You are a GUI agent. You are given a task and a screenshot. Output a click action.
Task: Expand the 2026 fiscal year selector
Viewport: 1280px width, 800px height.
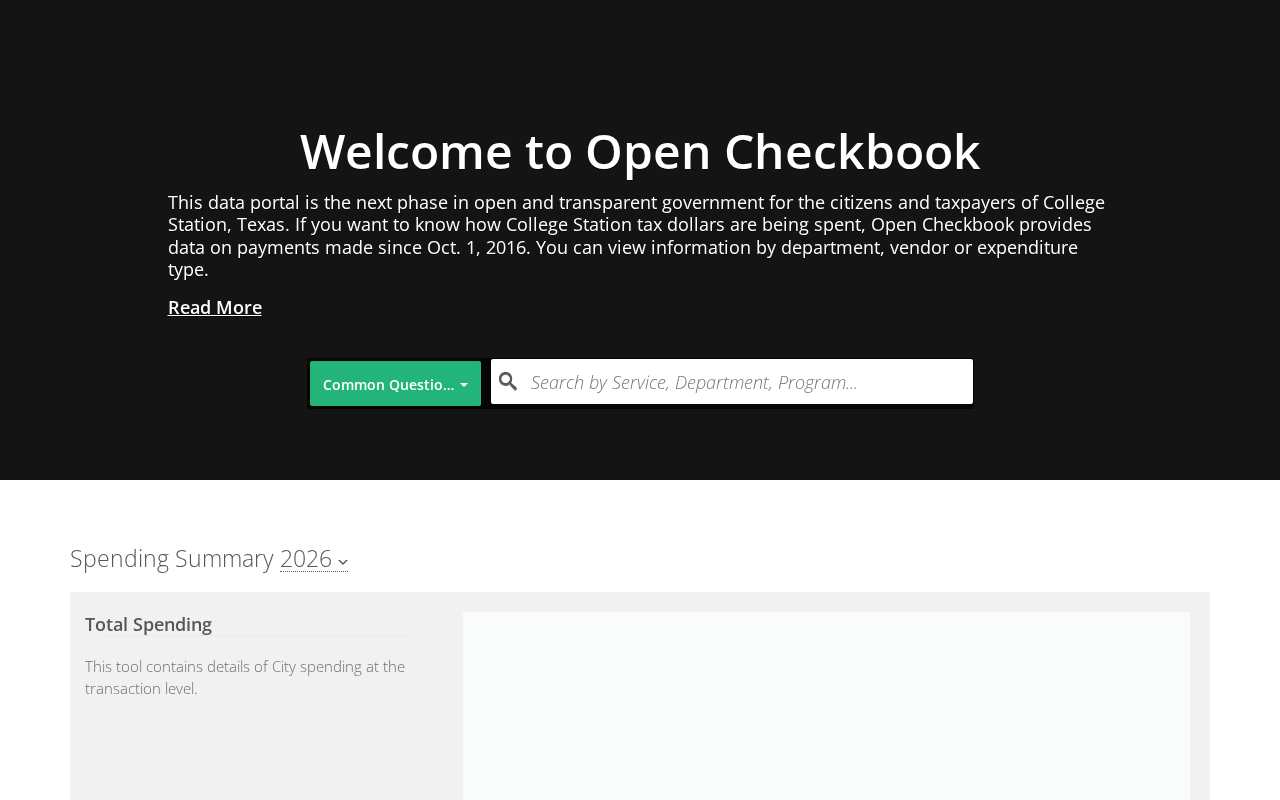tap(313, 558)
